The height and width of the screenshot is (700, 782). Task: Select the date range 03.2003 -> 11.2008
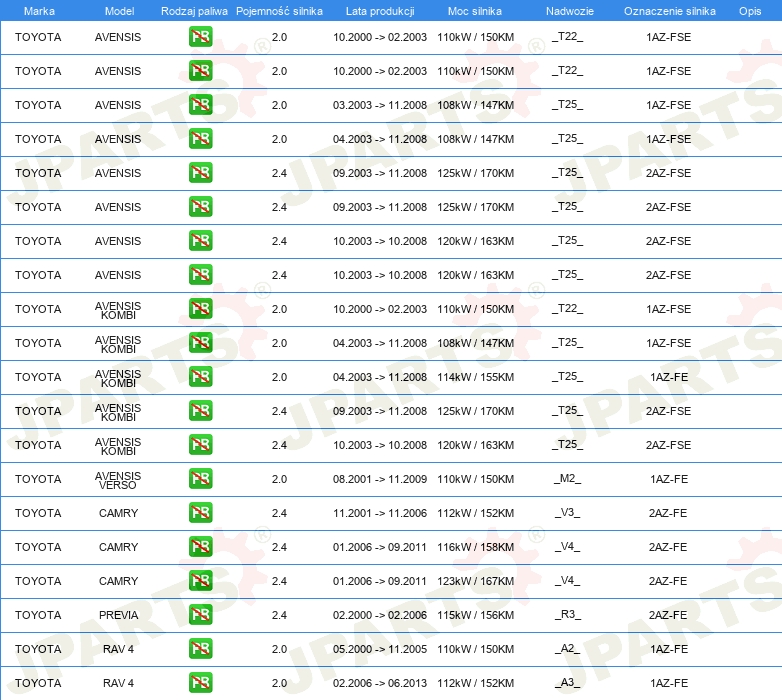click(x=380, y=105)
